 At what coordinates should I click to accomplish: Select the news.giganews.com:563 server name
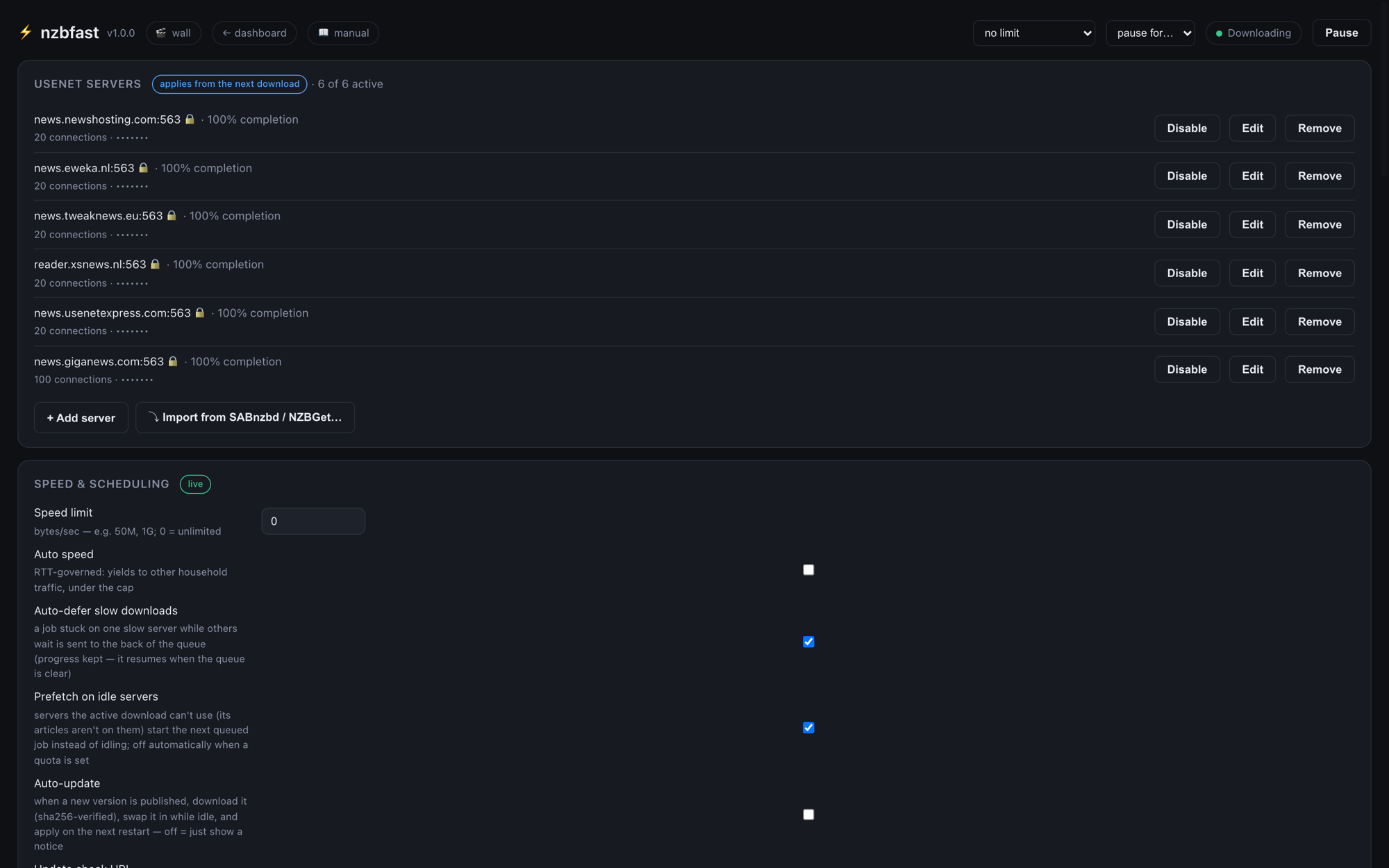coord(99,362)
